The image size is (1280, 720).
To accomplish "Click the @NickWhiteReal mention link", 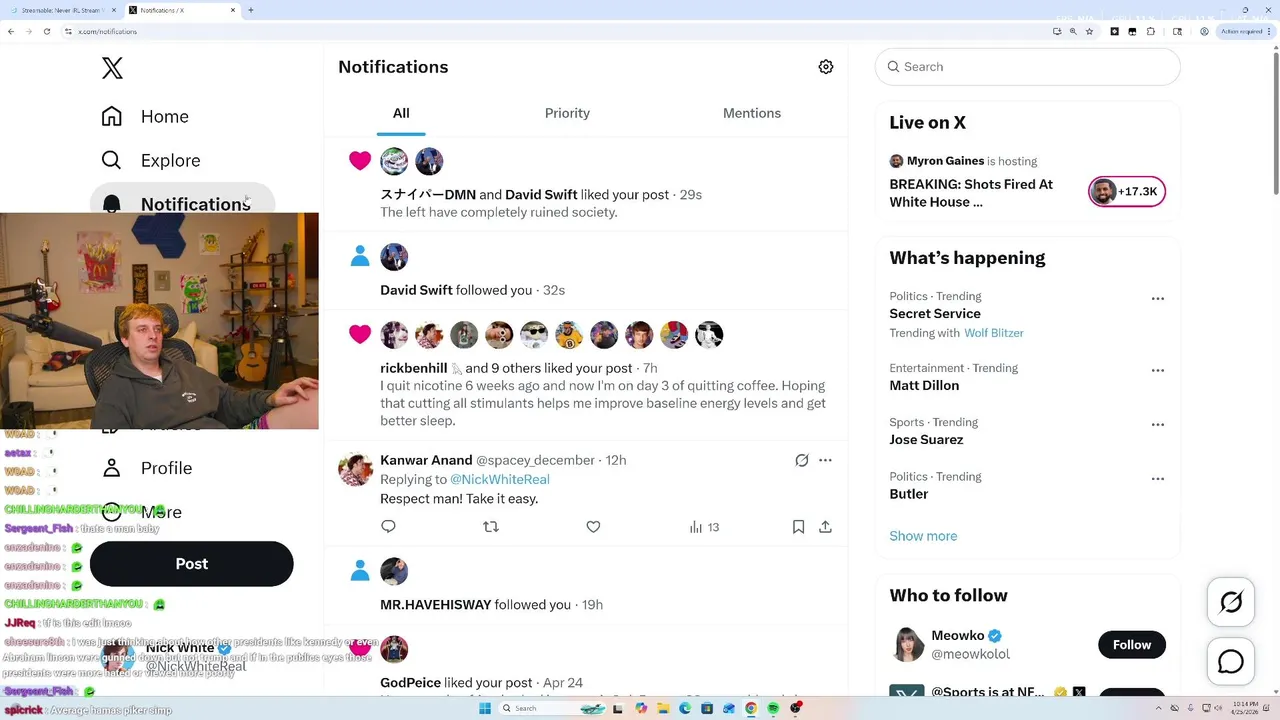I will pyautogui.click(x=500, y=479).
